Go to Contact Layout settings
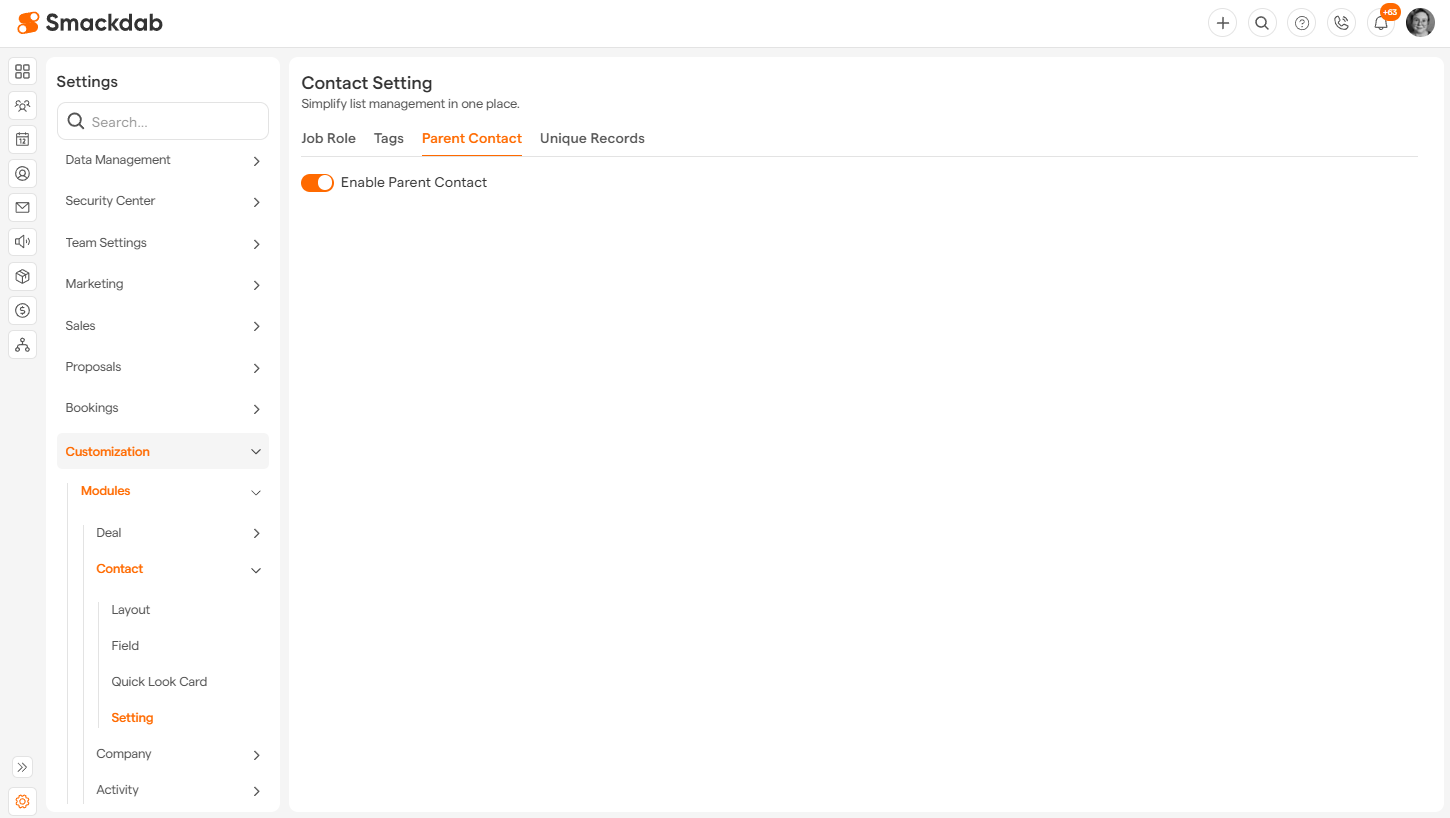The height and width of the screenshot is (818, 1450). [131, 610]
